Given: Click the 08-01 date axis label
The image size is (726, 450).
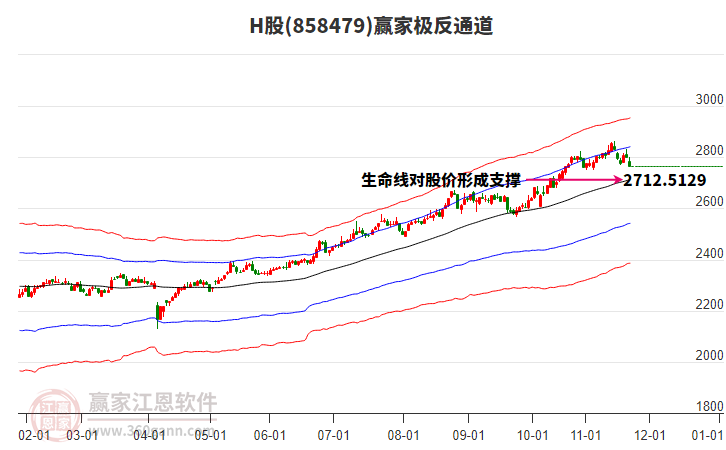Looking at the screenshot, I should [x=403, y=436].
